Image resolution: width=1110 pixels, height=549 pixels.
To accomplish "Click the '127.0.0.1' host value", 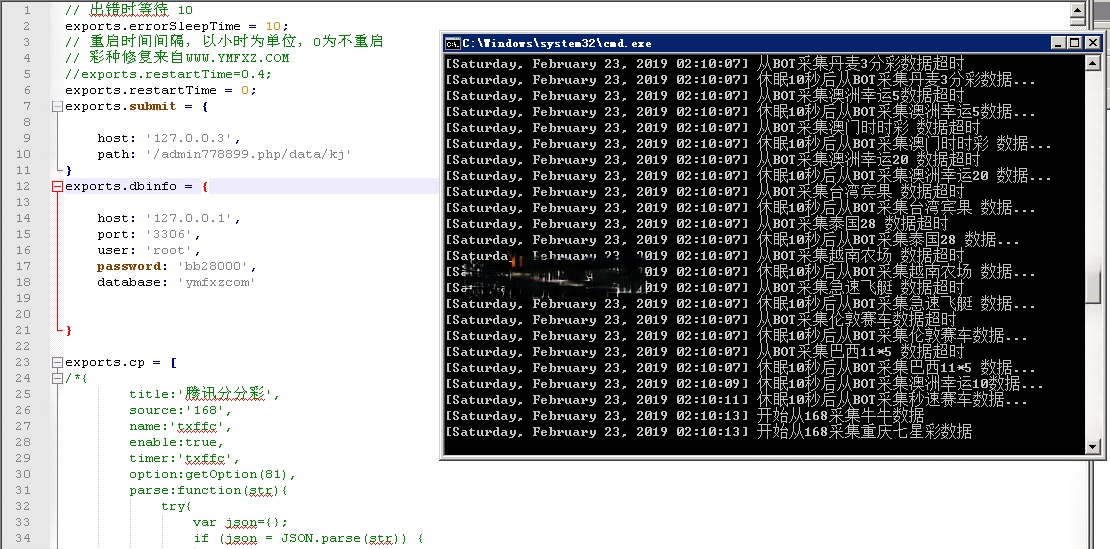I will (190, 218).
